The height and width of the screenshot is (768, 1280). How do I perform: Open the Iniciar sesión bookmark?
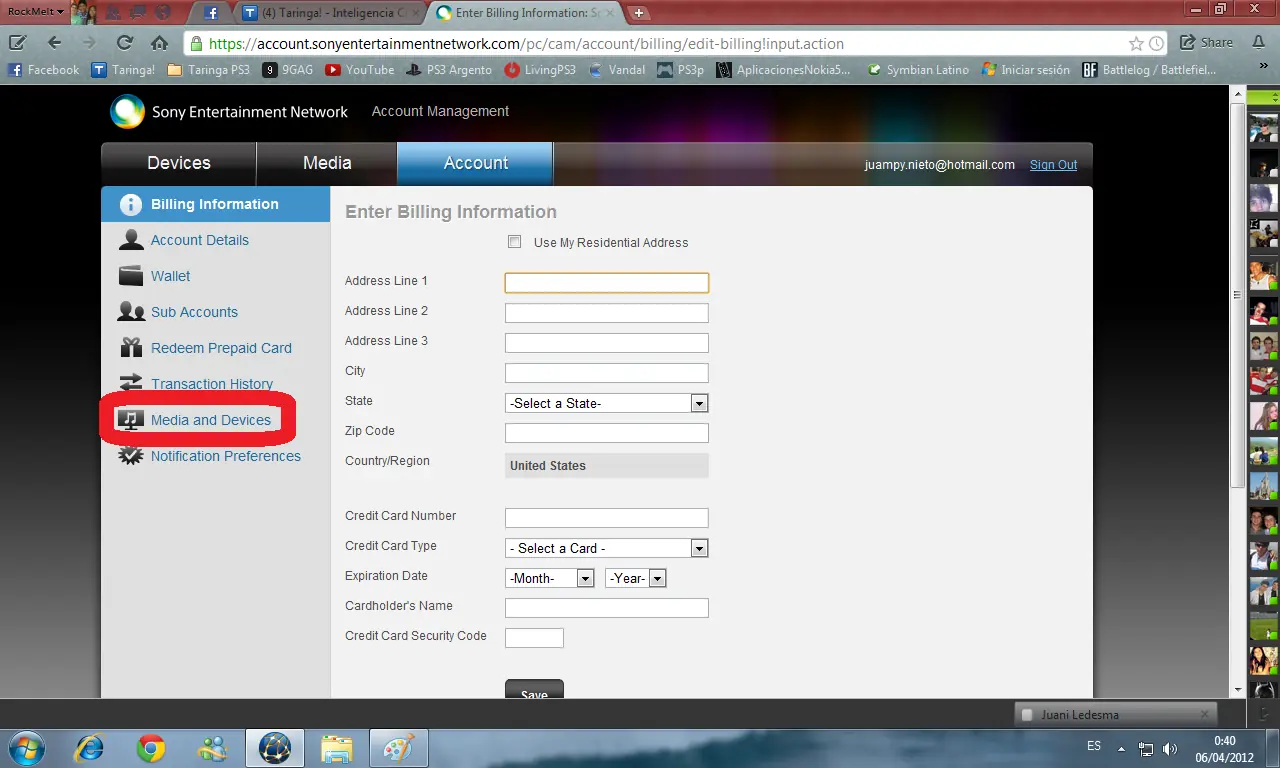(1026, 70)
